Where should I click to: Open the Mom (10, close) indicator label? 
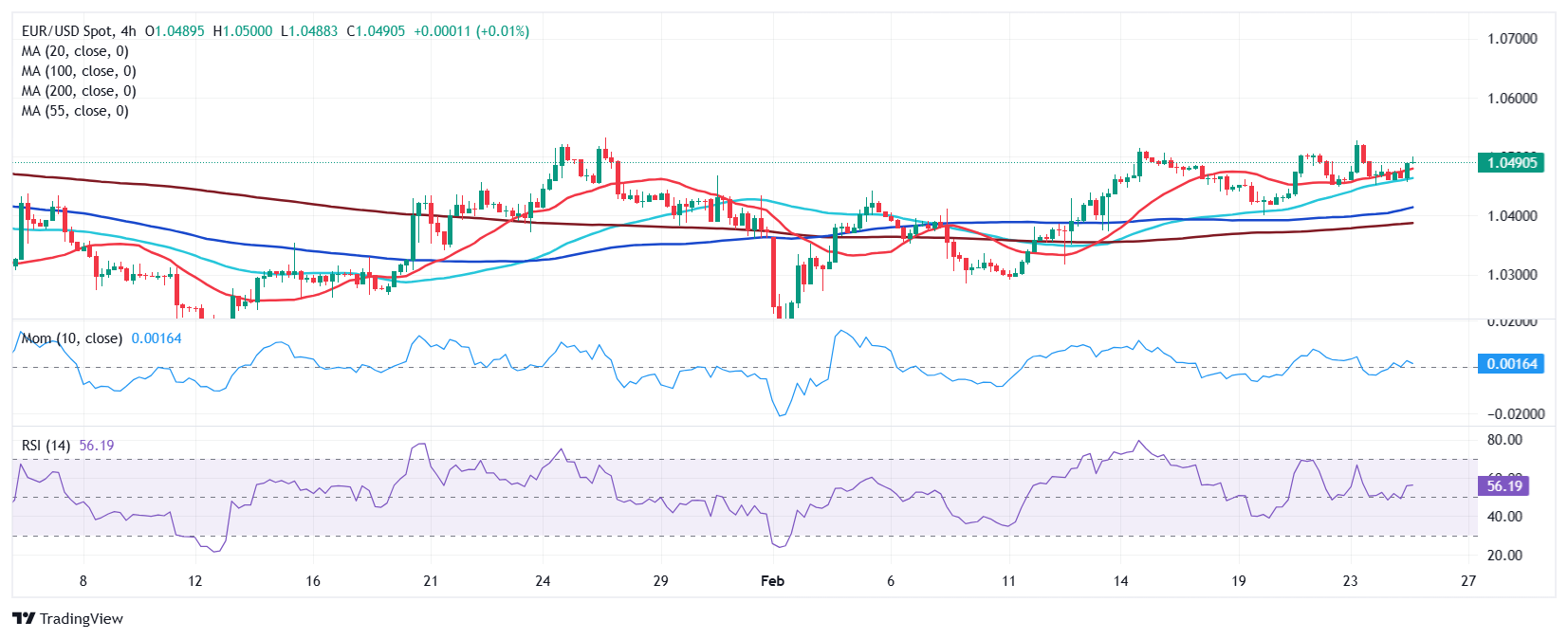[x=72, y=338]
